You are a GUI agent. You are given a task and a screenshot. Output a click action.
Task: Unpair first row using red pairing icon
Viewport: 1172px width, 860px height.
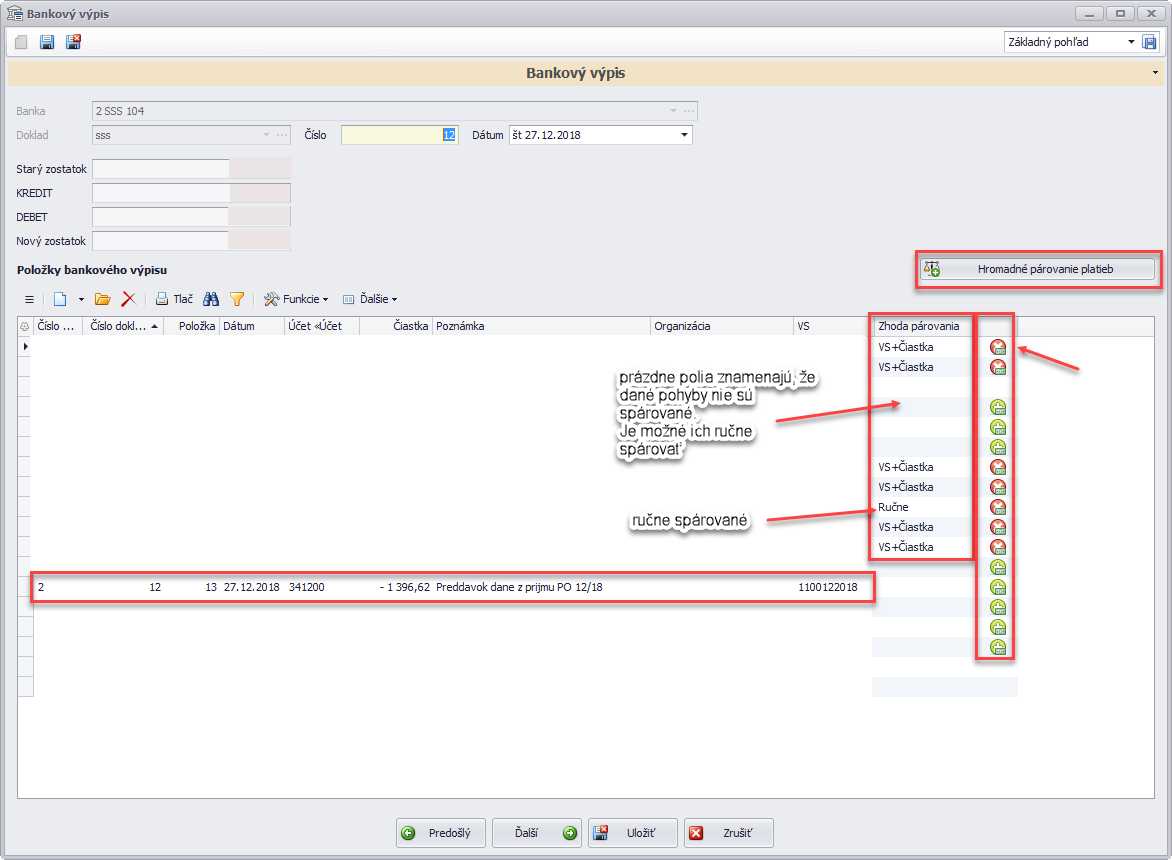pos(997,347)
